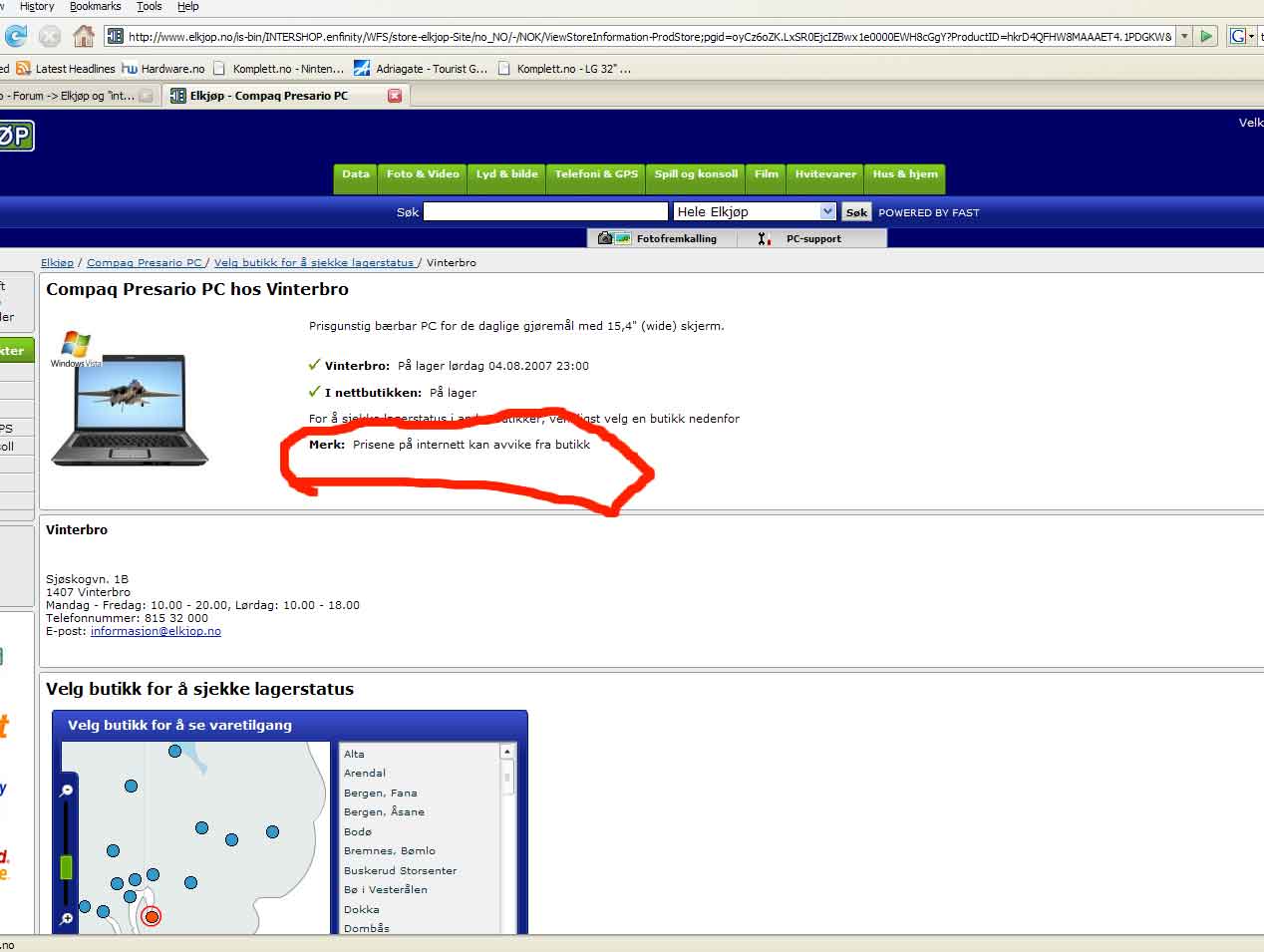The height and width of the screenshot is (952, 1264).
Task: Select Bremnes, Bømlo in the store list
Action: pyautogui.click(x=390, y=850)
